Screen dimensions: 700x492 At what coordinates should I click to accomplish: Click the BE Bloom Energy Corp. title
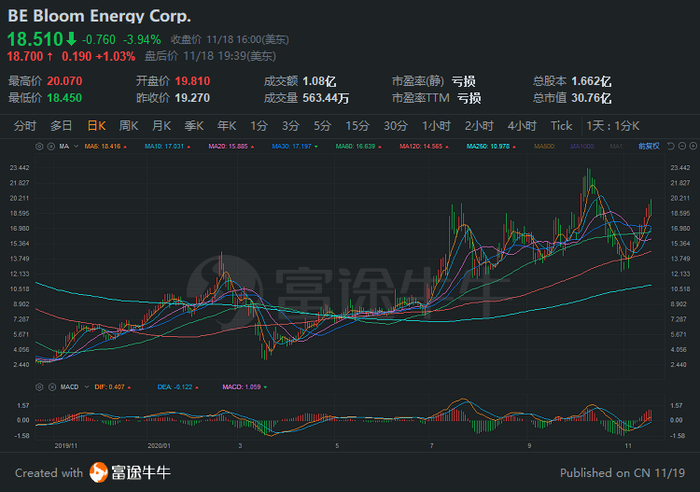99,16
